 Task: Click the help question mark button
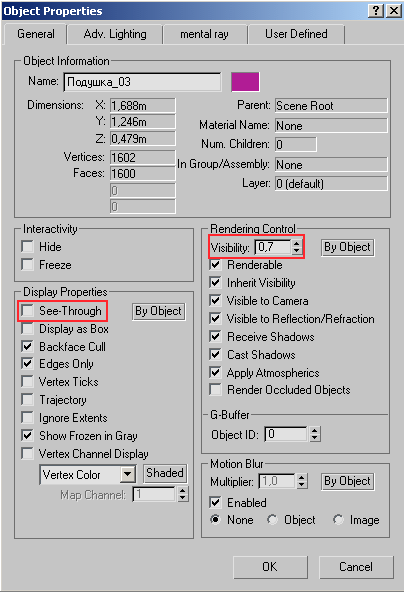376,10
